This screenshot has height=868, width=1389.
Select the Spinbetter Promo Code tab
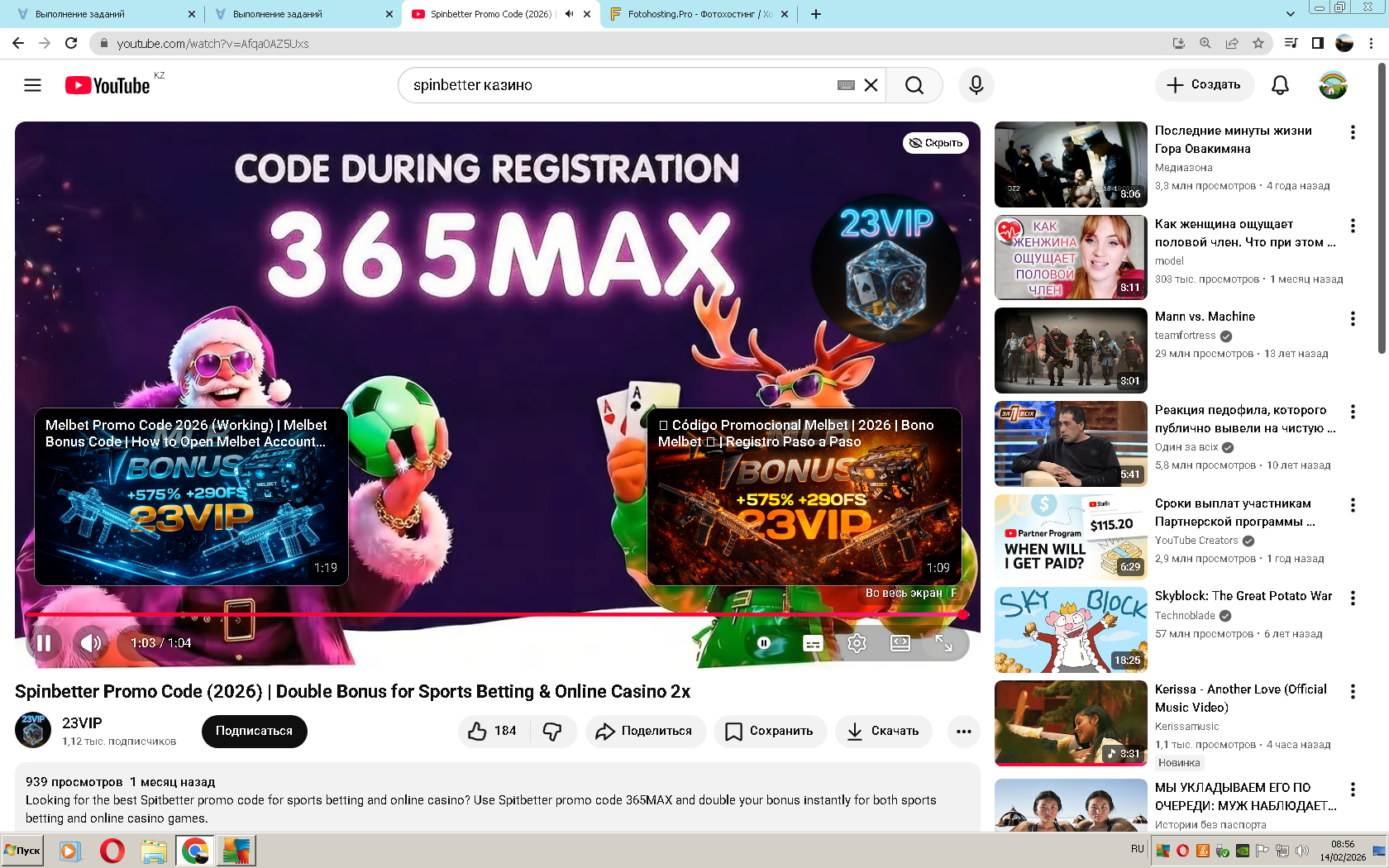pos(500,14)
